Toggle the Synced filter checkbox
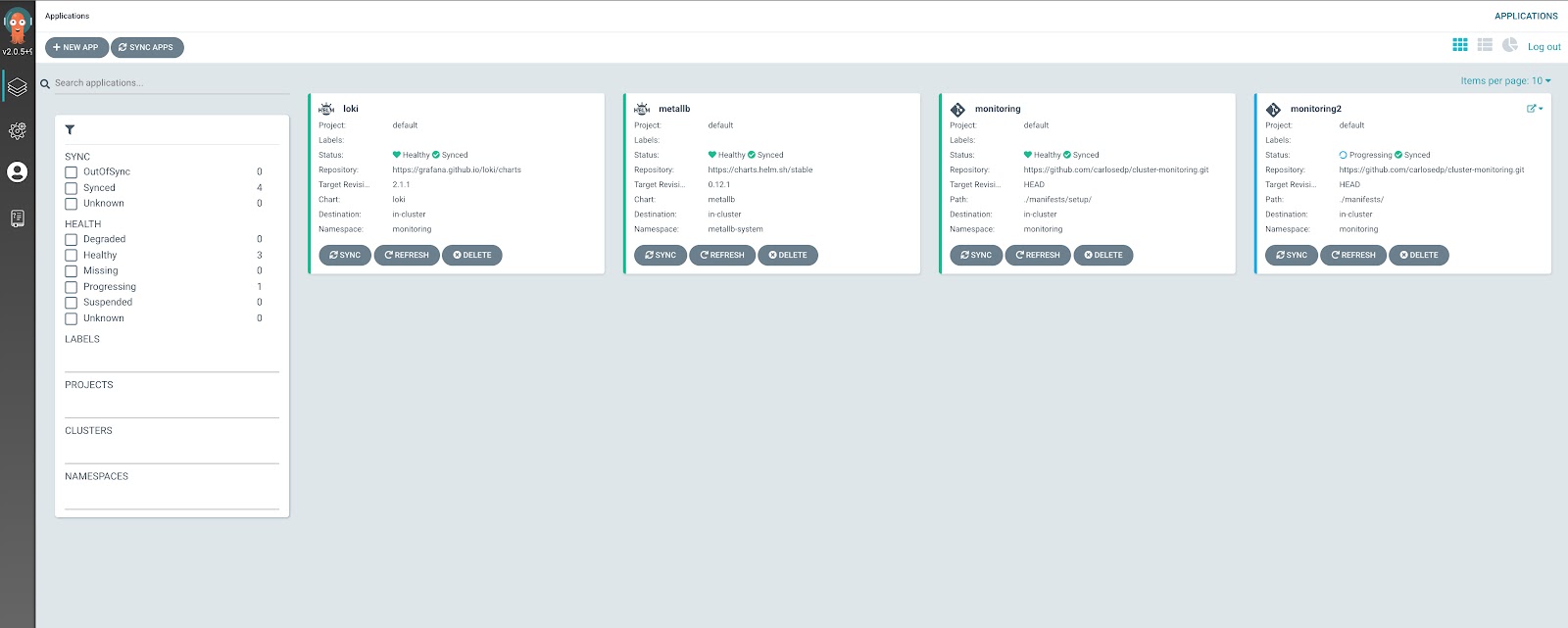 (x=71, y=188)
